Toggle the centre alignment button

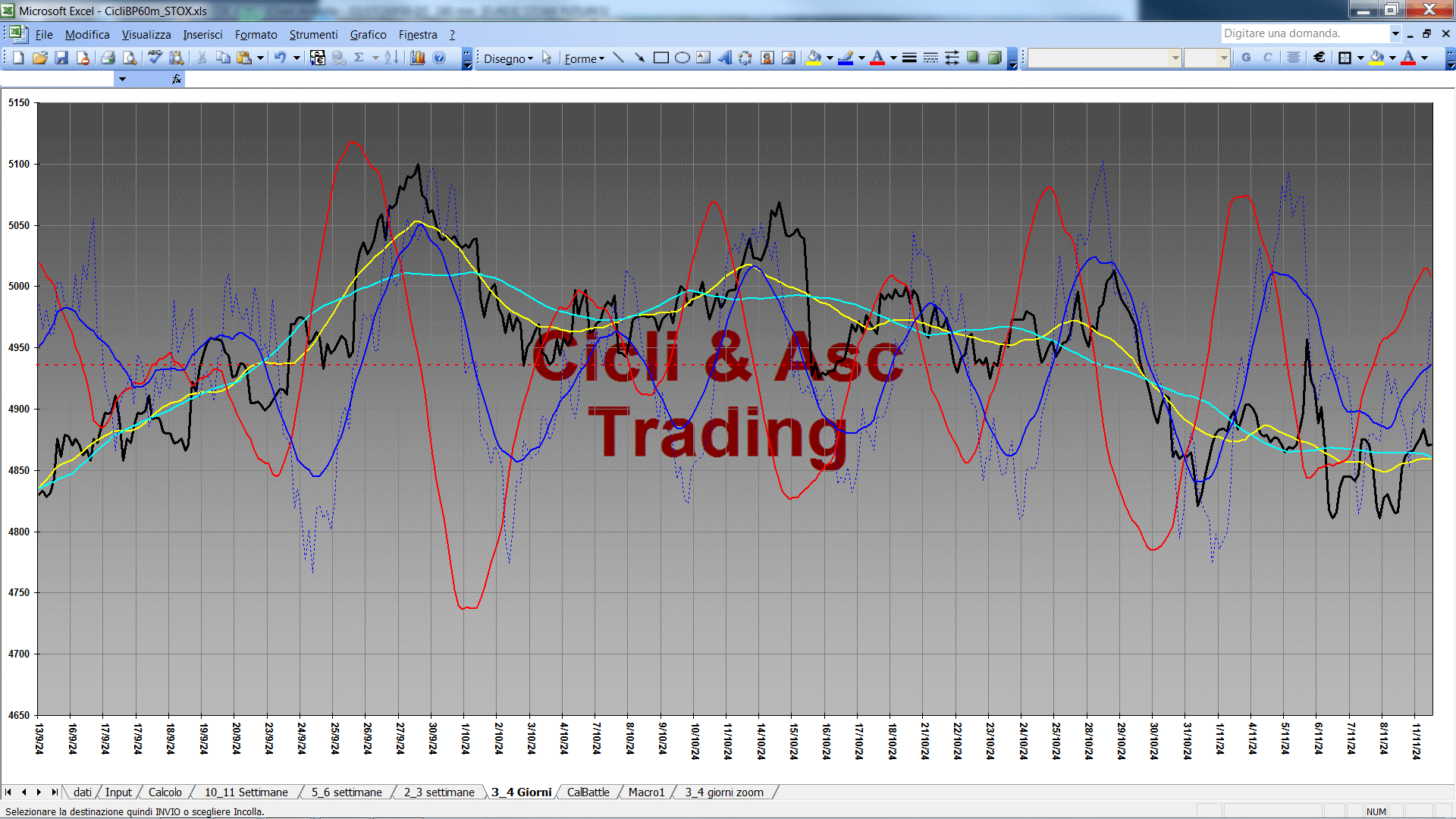[x=1294, y=58]
